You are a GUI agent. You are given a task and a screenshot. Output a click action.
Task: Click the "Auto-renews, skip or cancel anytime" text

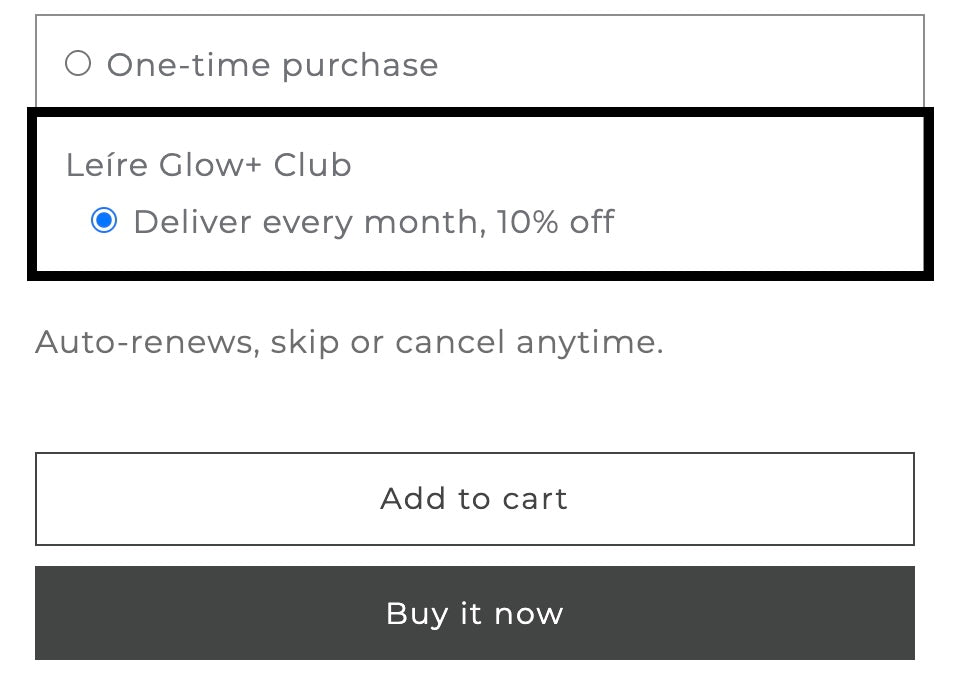[349, 342]
